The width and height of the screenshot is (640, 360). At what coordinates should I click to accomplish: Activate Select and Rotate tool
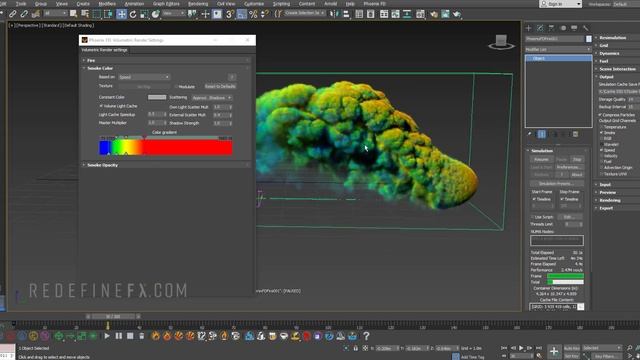pos(133,14)
